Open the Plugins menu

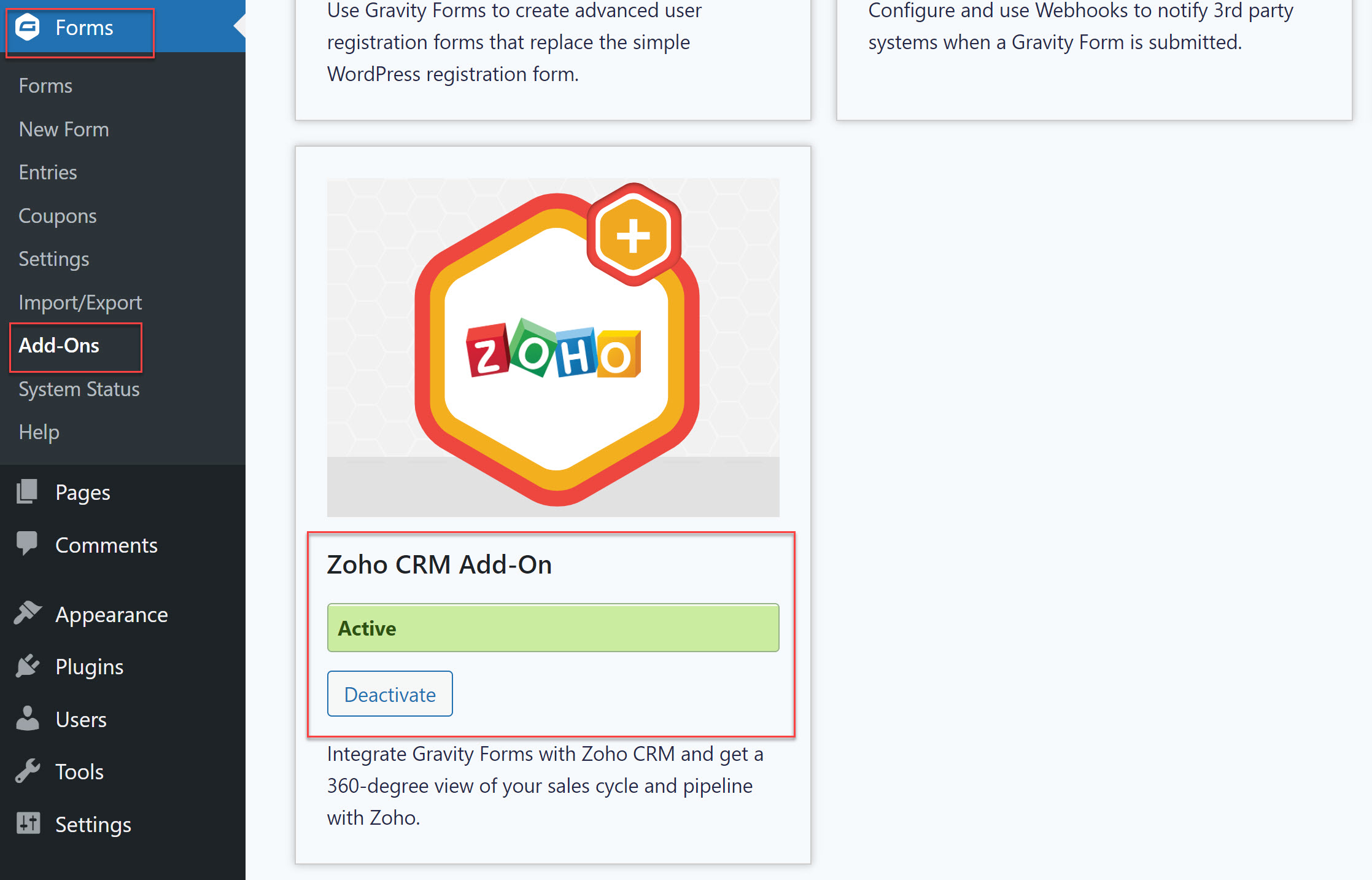[90, 667]
